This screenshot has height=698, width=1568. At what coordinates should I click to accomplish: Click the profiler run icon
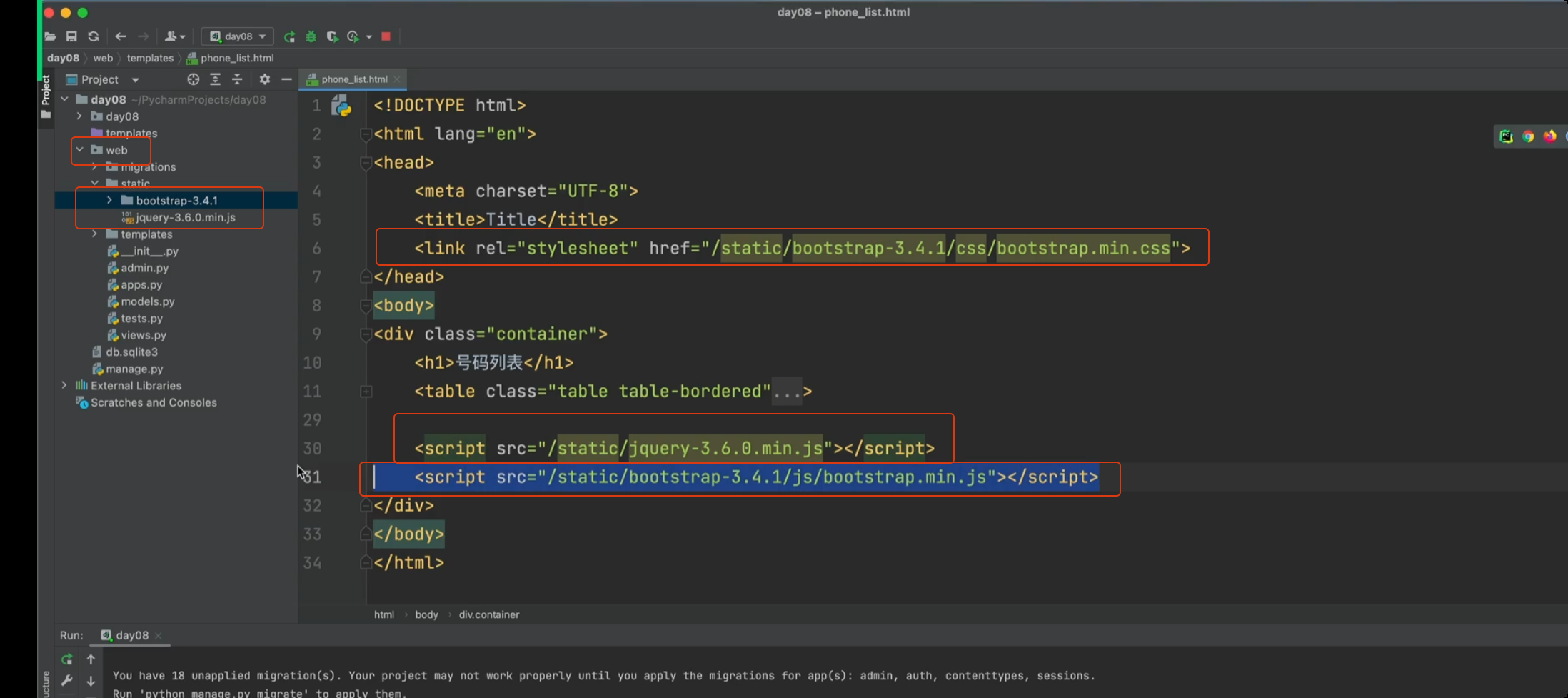[x=353, y=36]
